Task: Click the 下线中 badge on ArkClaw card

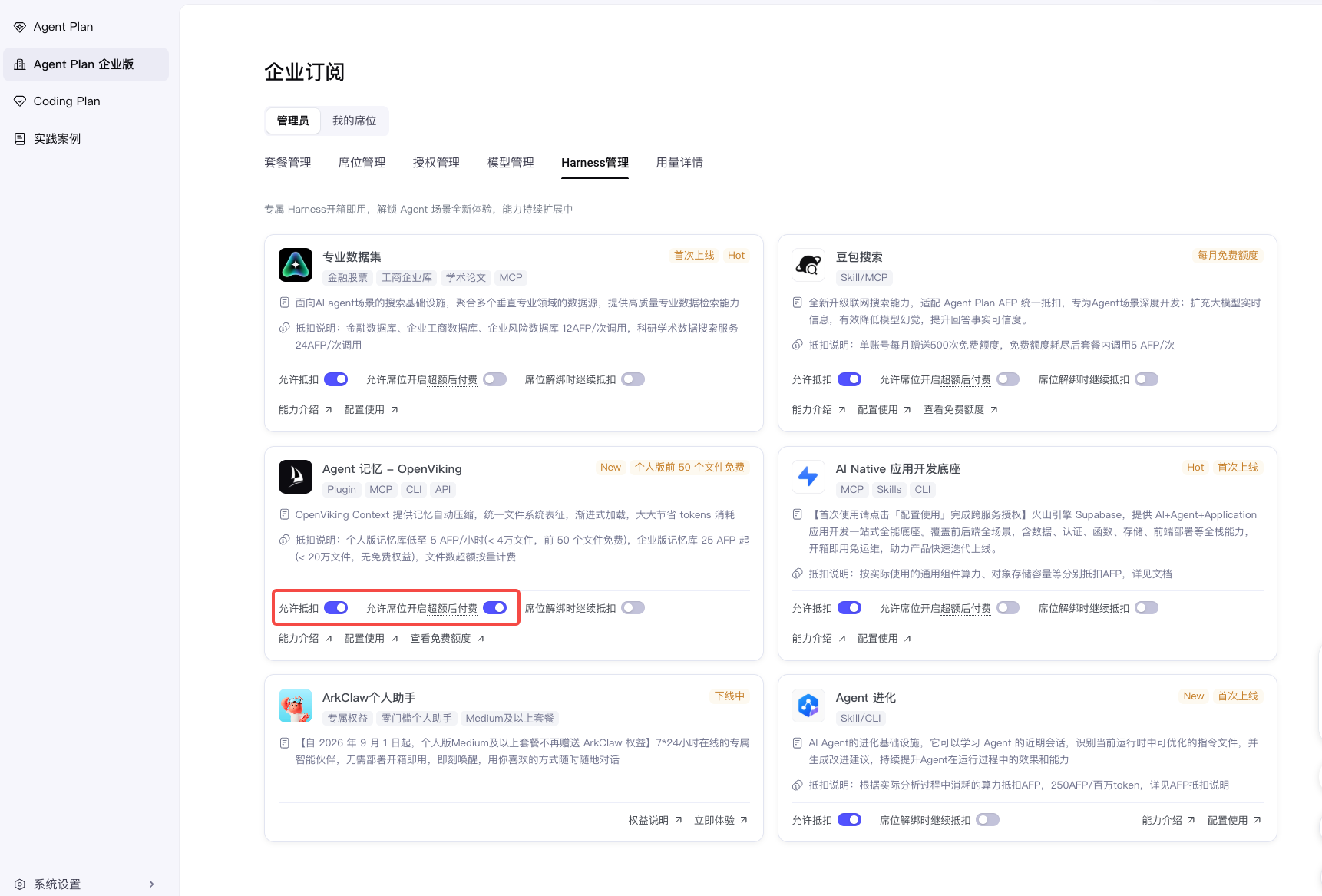Action: pyautogui.click(x=729, y=696)
